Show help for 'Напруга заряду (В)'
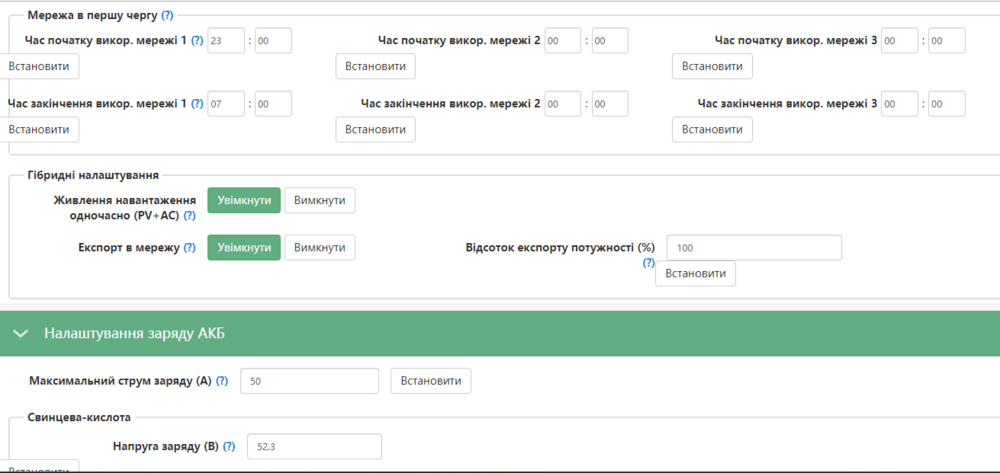This screenshot has width=1000, height=473. (229, 446)
